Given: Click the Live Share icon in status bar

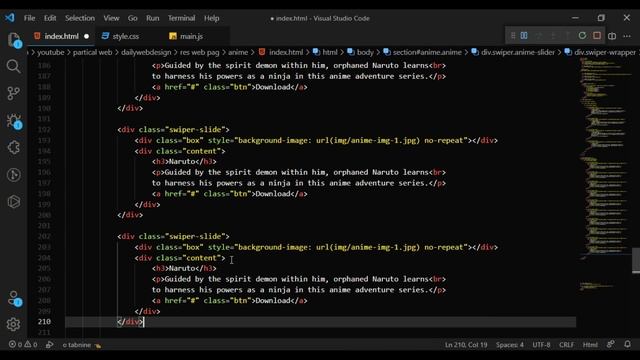Looking at the screenshot, I should coord(49,344).
